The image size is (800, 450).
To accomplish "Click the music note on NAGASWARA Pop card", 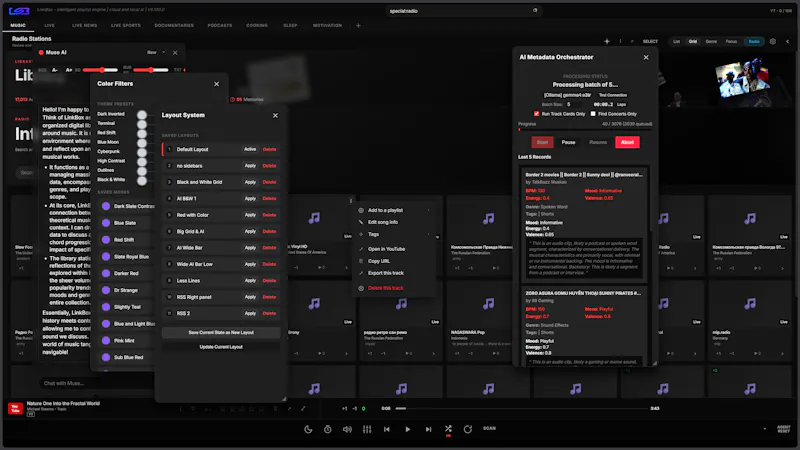I will [488, 304].
